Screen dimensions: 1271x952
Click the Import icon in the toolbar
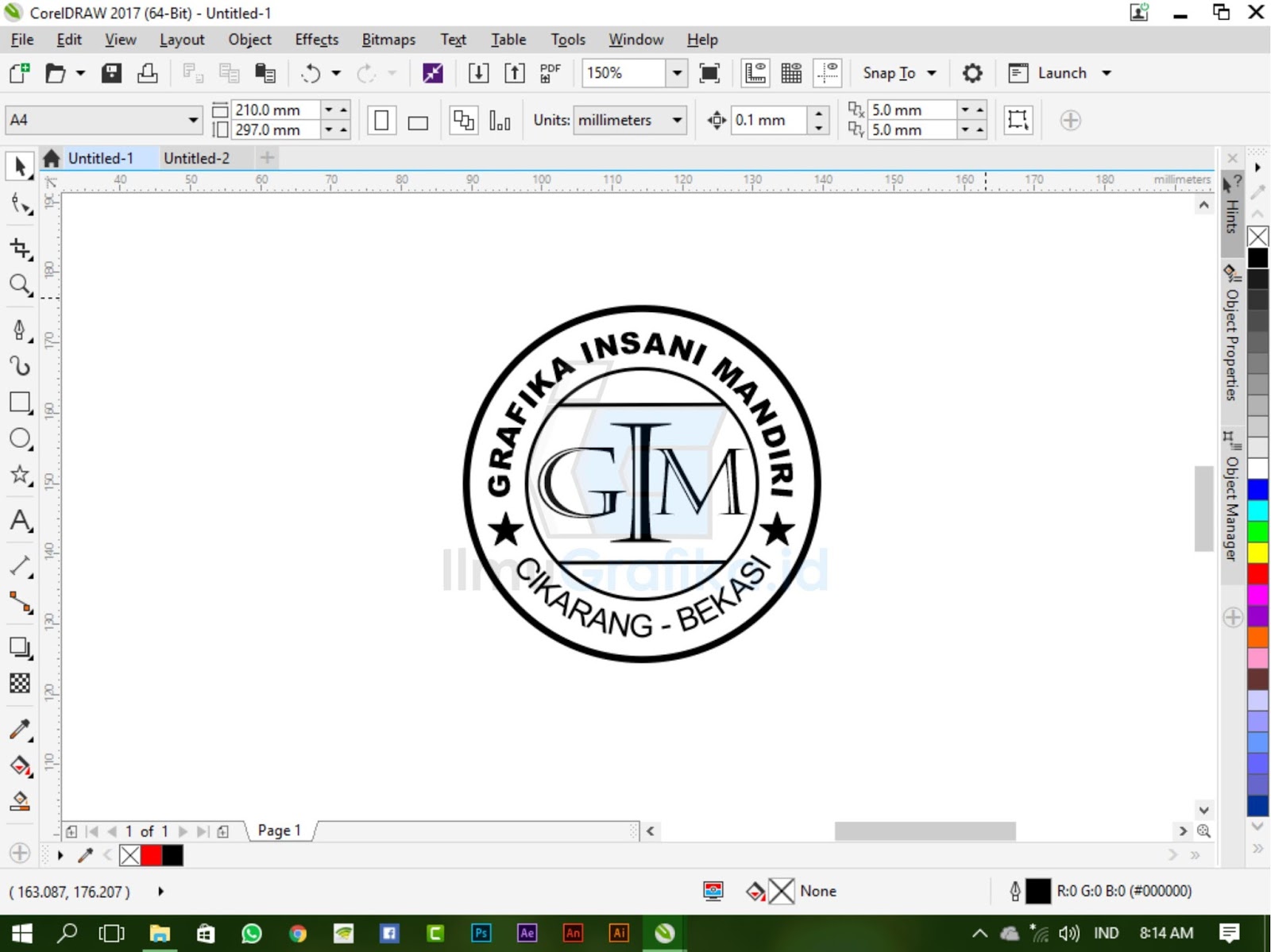[479, 72]
